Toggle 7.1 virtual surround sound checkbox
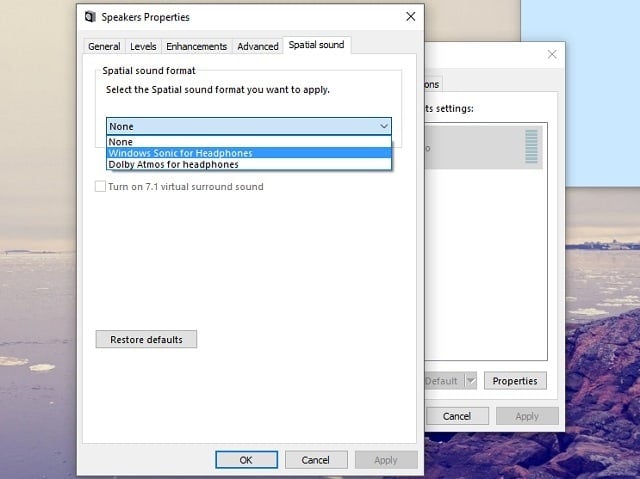640x479 pixels. (x=100, y=186)
